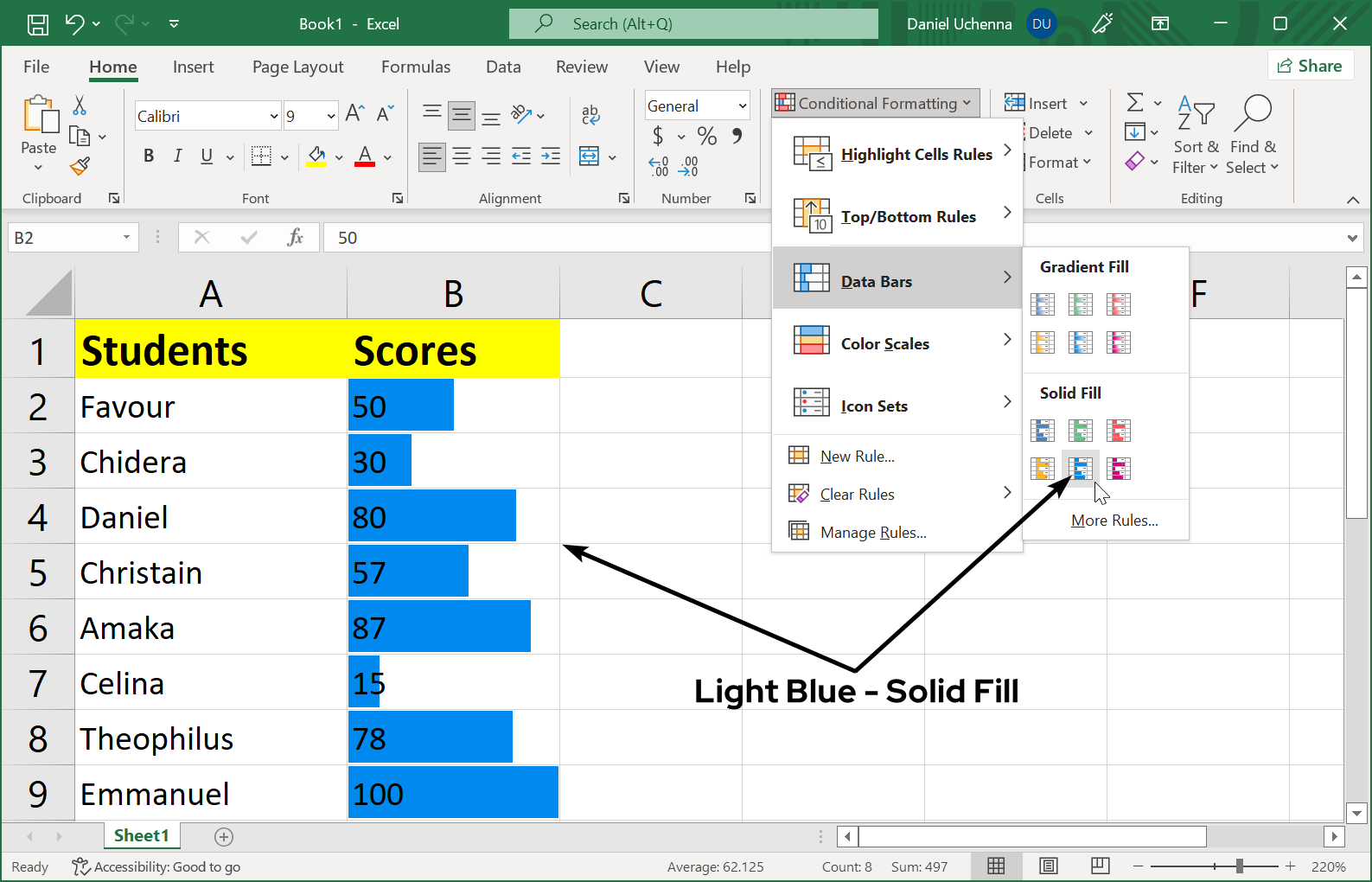Click the Accounting Number Format dollar icon
This screenshot has height=882, width=1372.
pos(658,136)
